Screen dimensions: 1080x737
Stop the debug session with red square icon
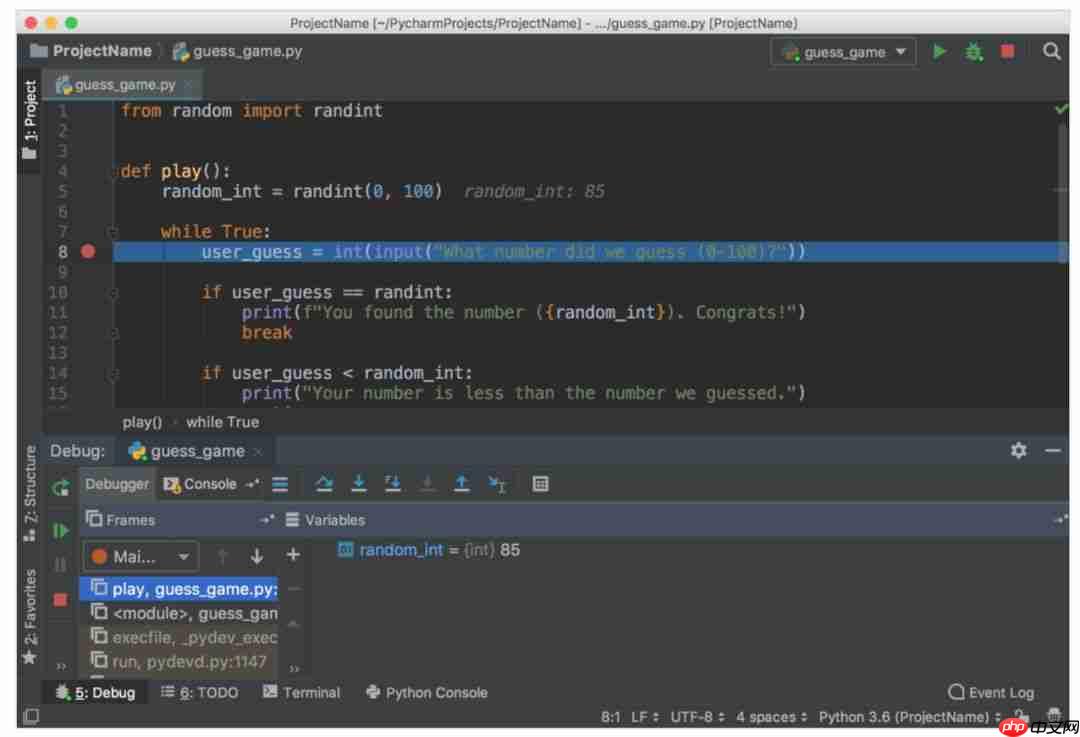pyautogui.click(x=62, y=600)
